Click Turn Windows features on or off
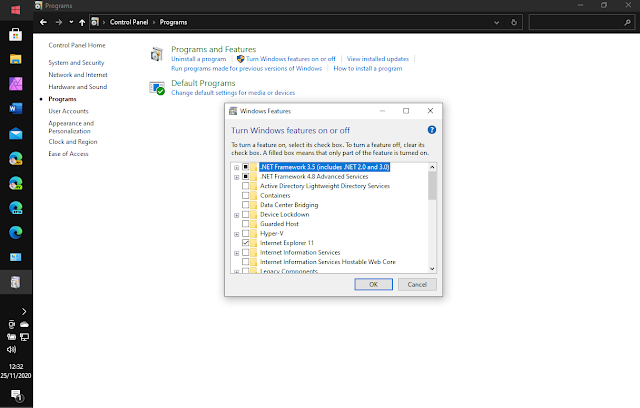640x408 pixels. pyautogui.click(x=290, y=59)
